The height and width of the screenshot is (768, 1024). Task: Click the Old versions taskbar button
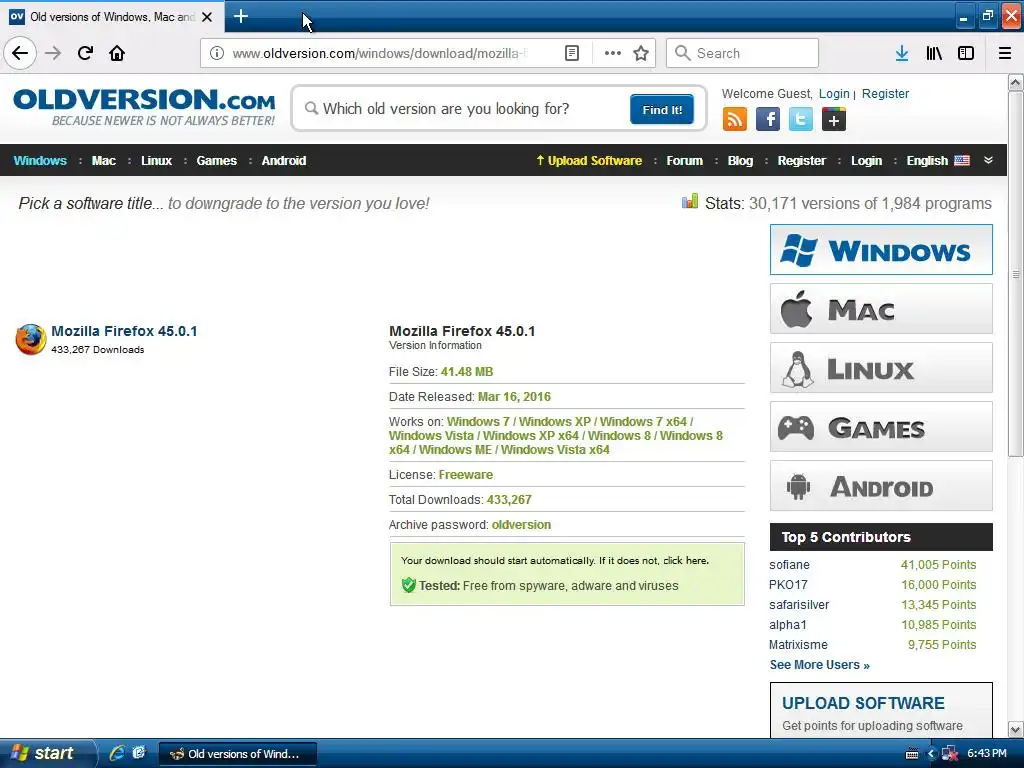pyautogui.click(x=238, y=754)
